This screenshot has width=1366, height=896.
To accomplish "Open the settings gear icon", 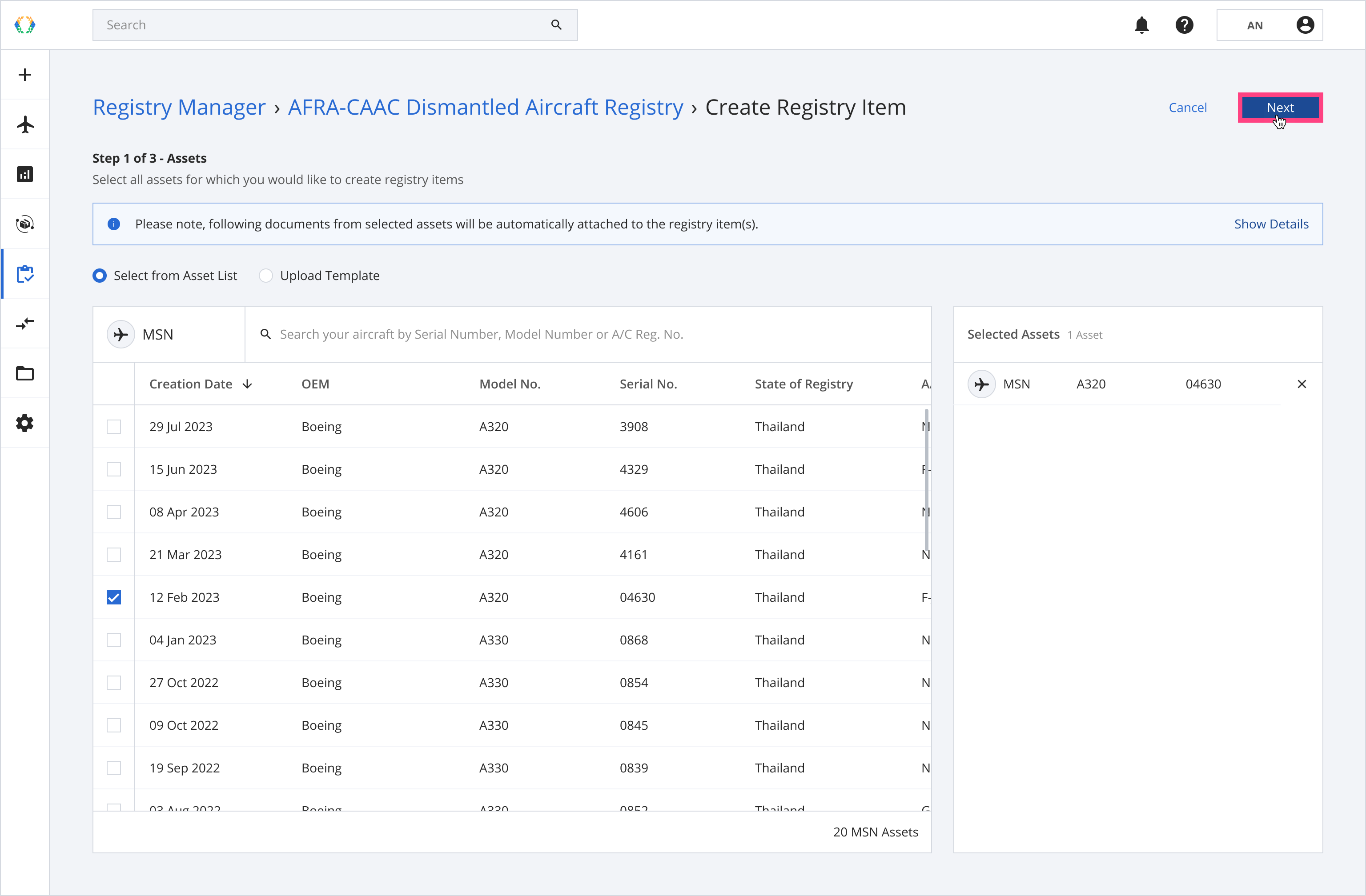I will pyautogui.click(x=25, y=424).
